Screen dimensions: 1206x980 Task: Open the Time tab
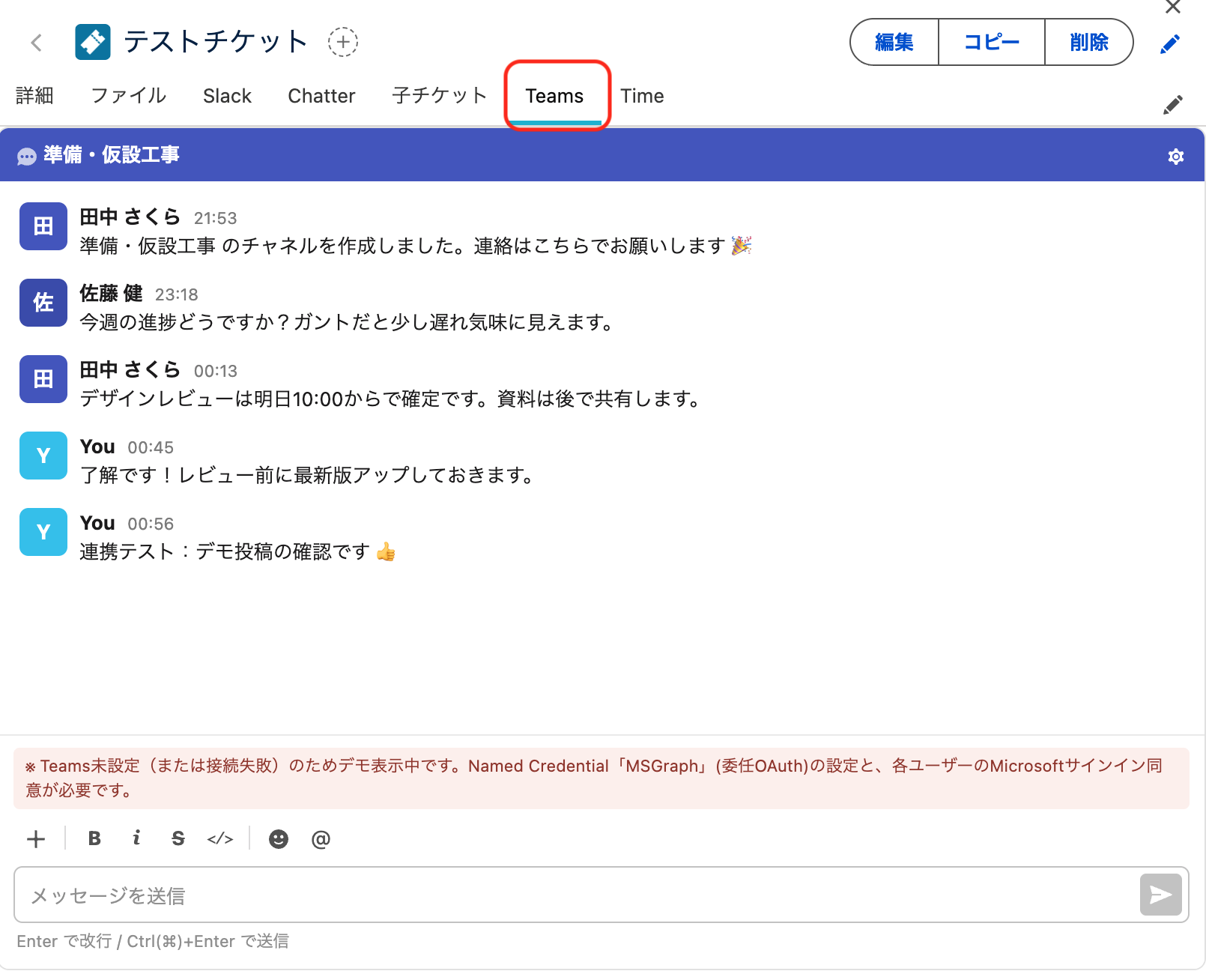642,96
